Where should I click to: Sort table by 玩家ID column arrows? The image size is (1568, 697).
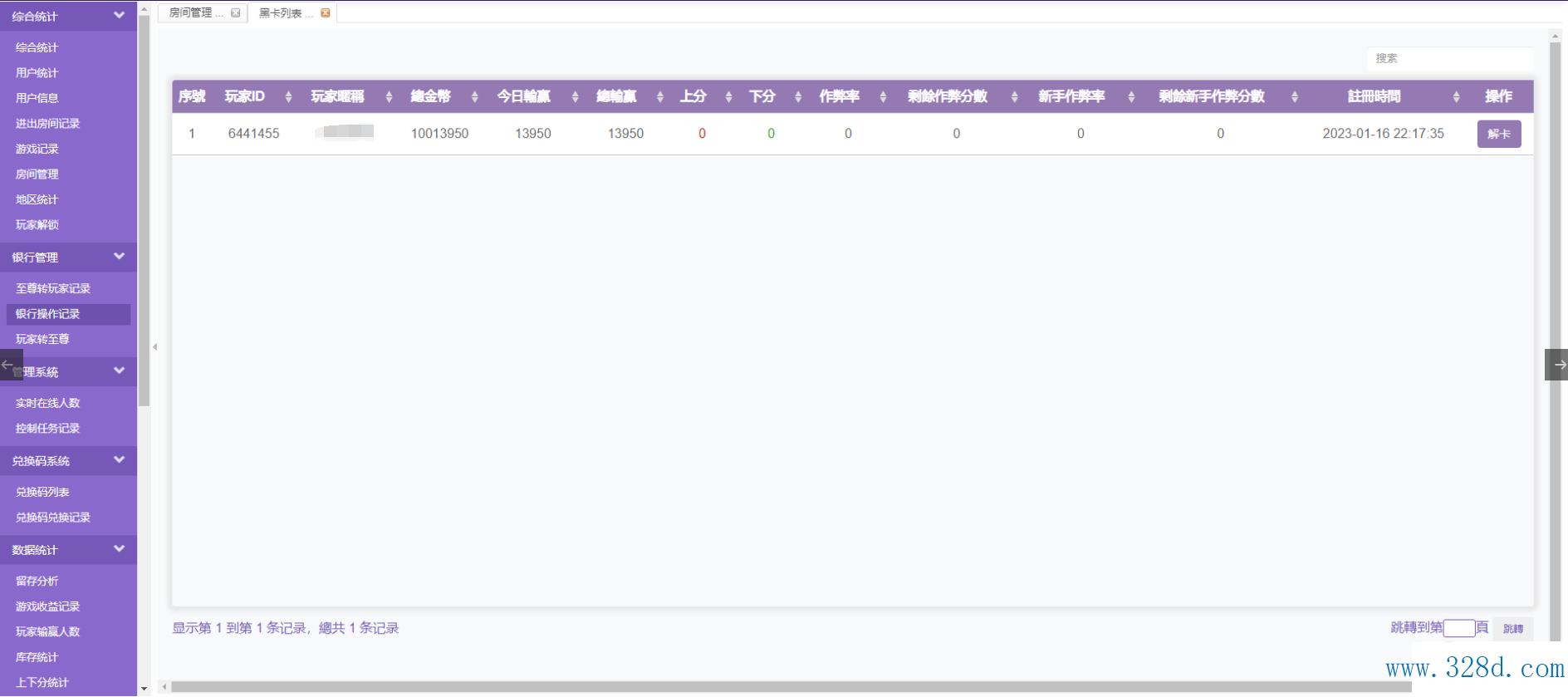pyautogui.click(x=288, y=97)
